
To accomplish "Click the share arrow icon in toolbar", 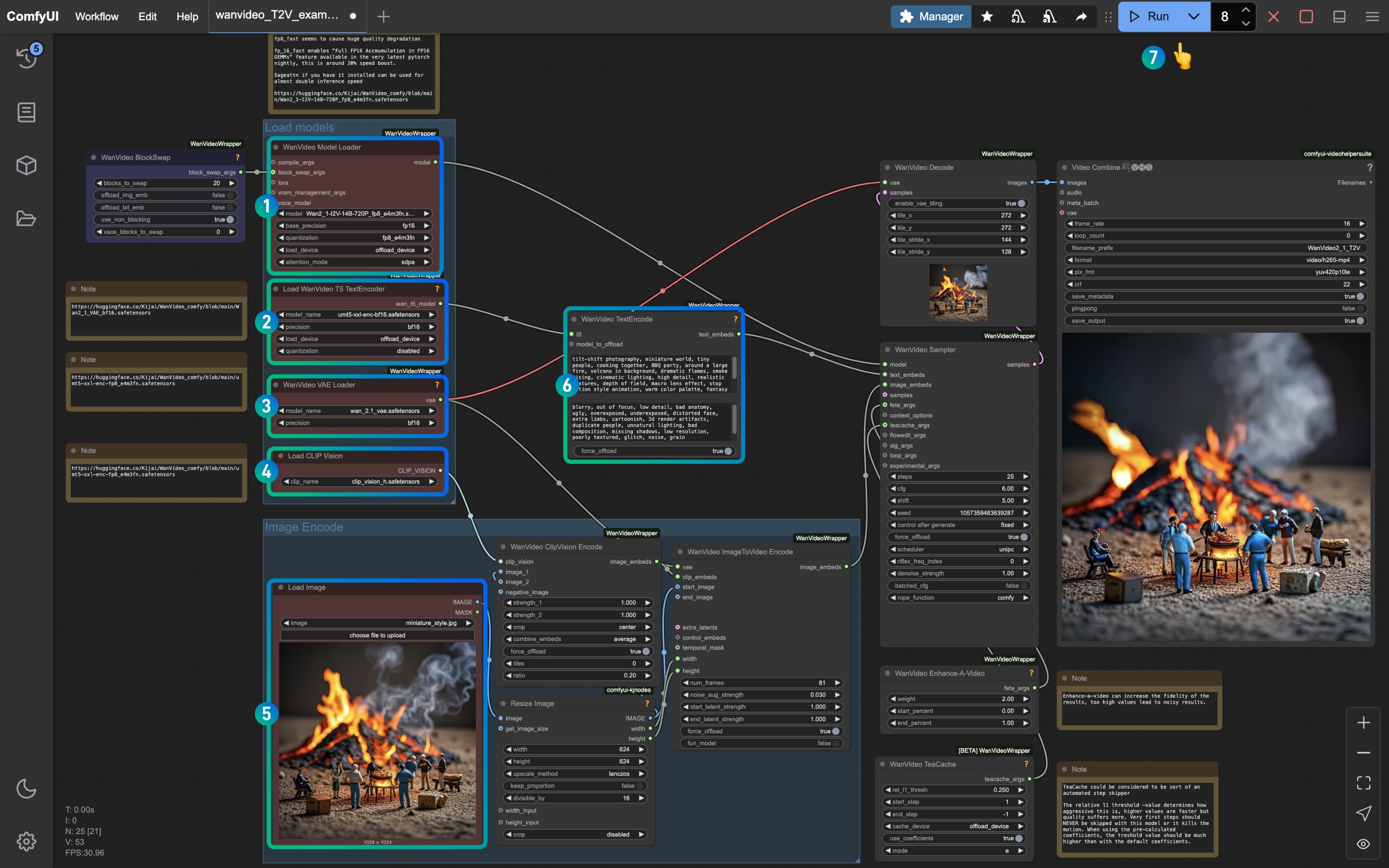I will 1081,16.
